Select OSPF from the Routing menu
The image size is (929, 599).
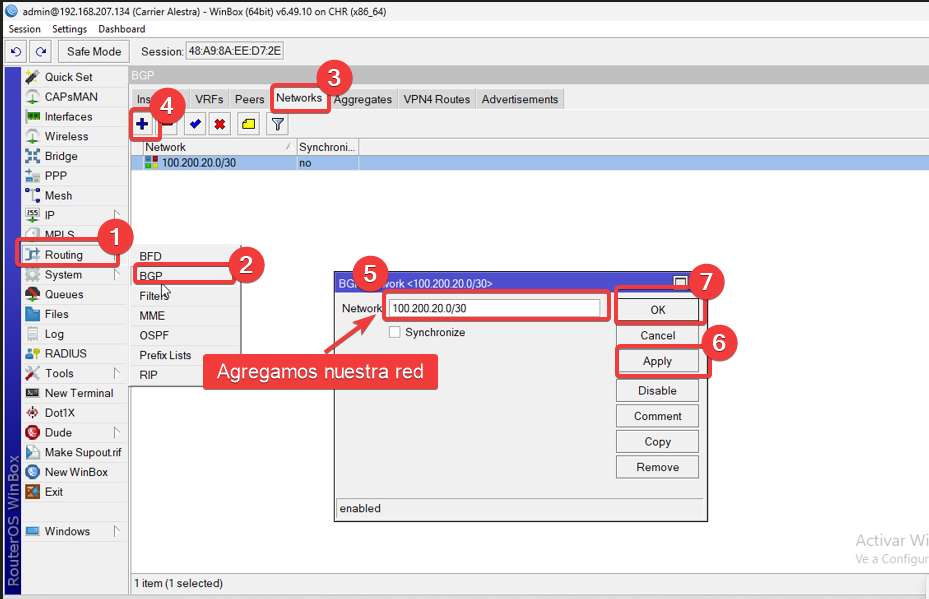click(x=153, y=335)
